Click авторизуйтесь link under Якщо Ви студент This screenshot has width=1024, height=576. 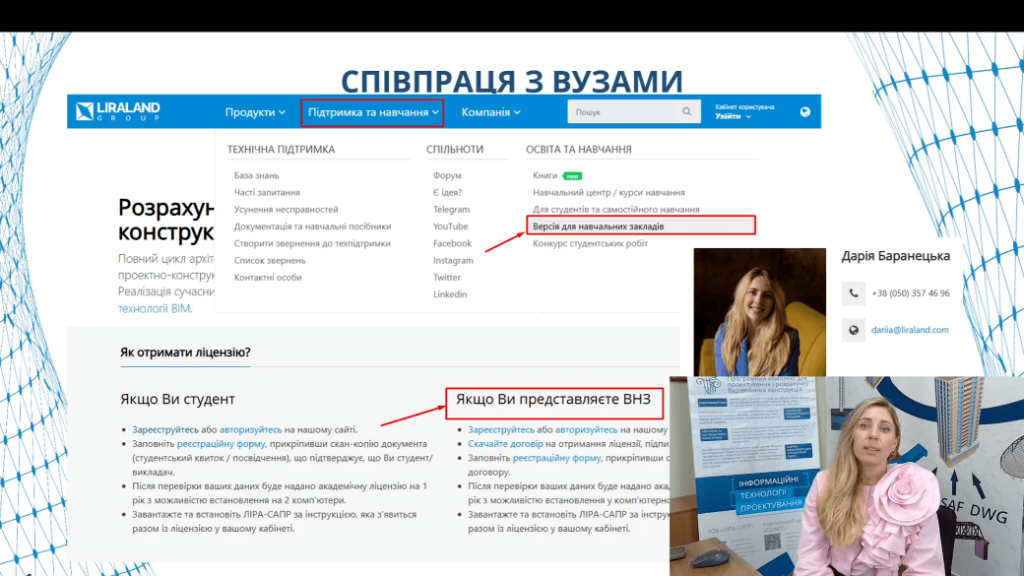click(x=251, y=430)
